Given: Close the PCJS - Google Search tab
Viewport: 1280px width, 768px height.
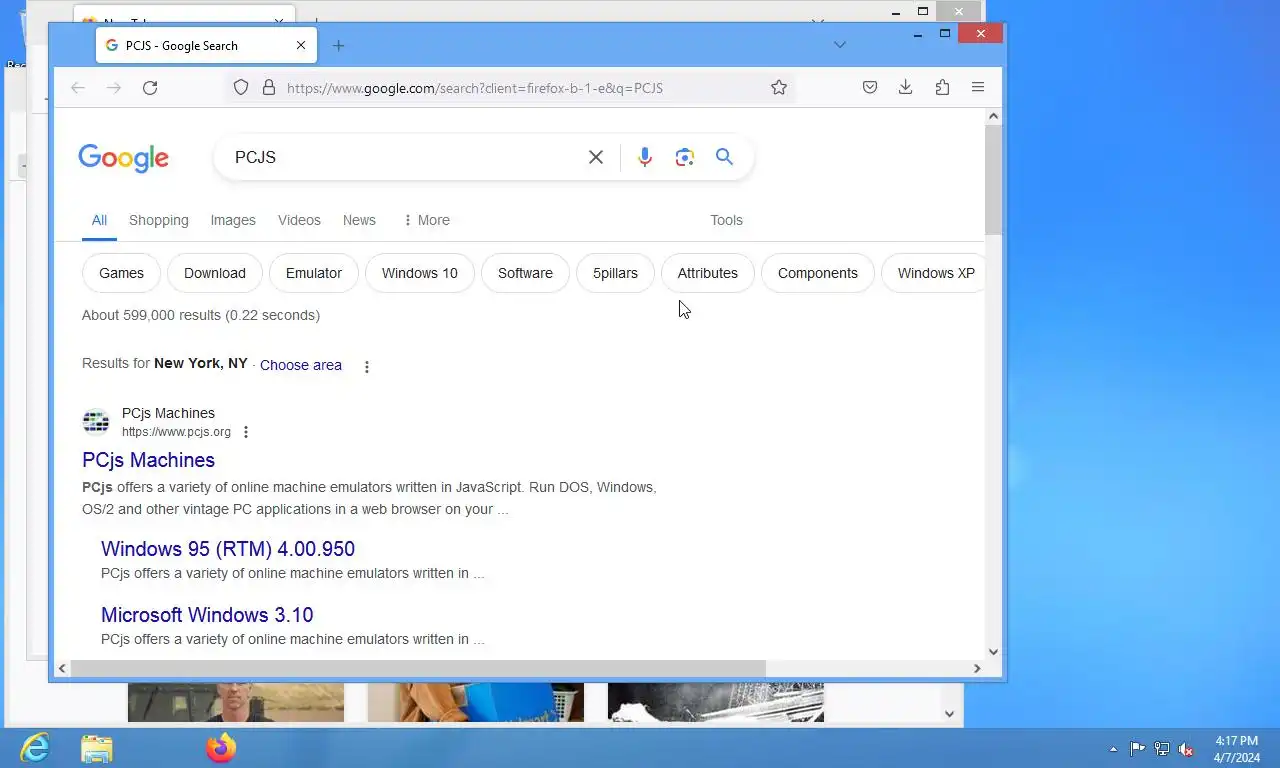Looking at the screenshot, I should (x=301, y=46).
